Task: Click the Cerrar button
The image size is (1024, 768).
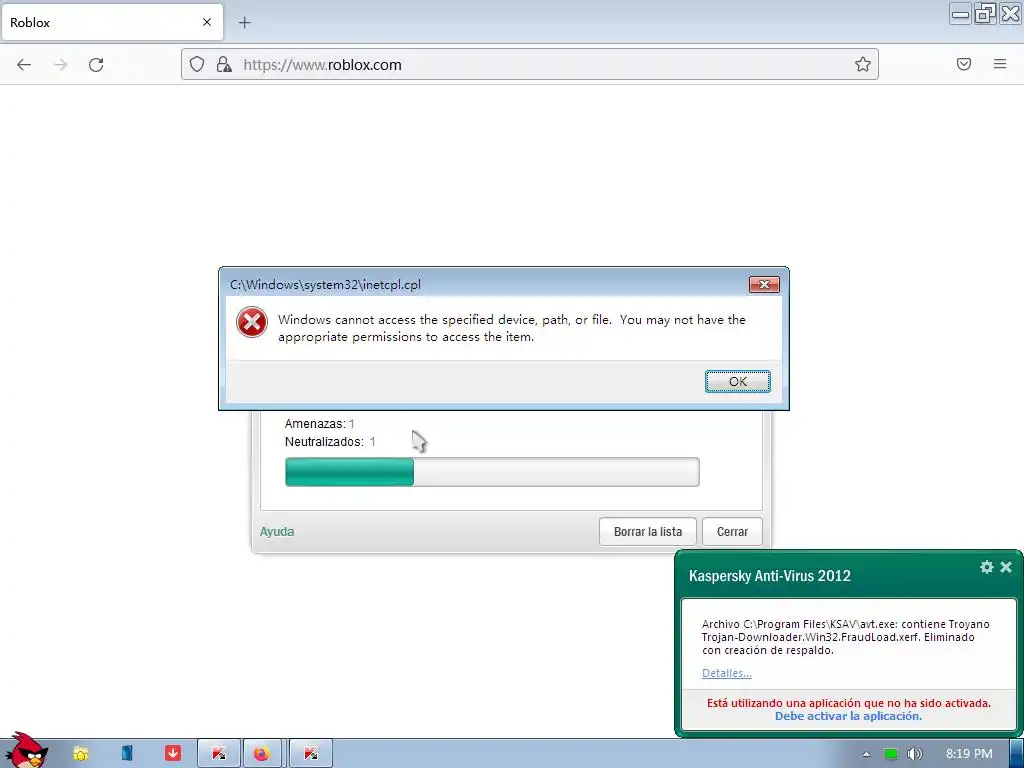Action: (x=732, y=532)
